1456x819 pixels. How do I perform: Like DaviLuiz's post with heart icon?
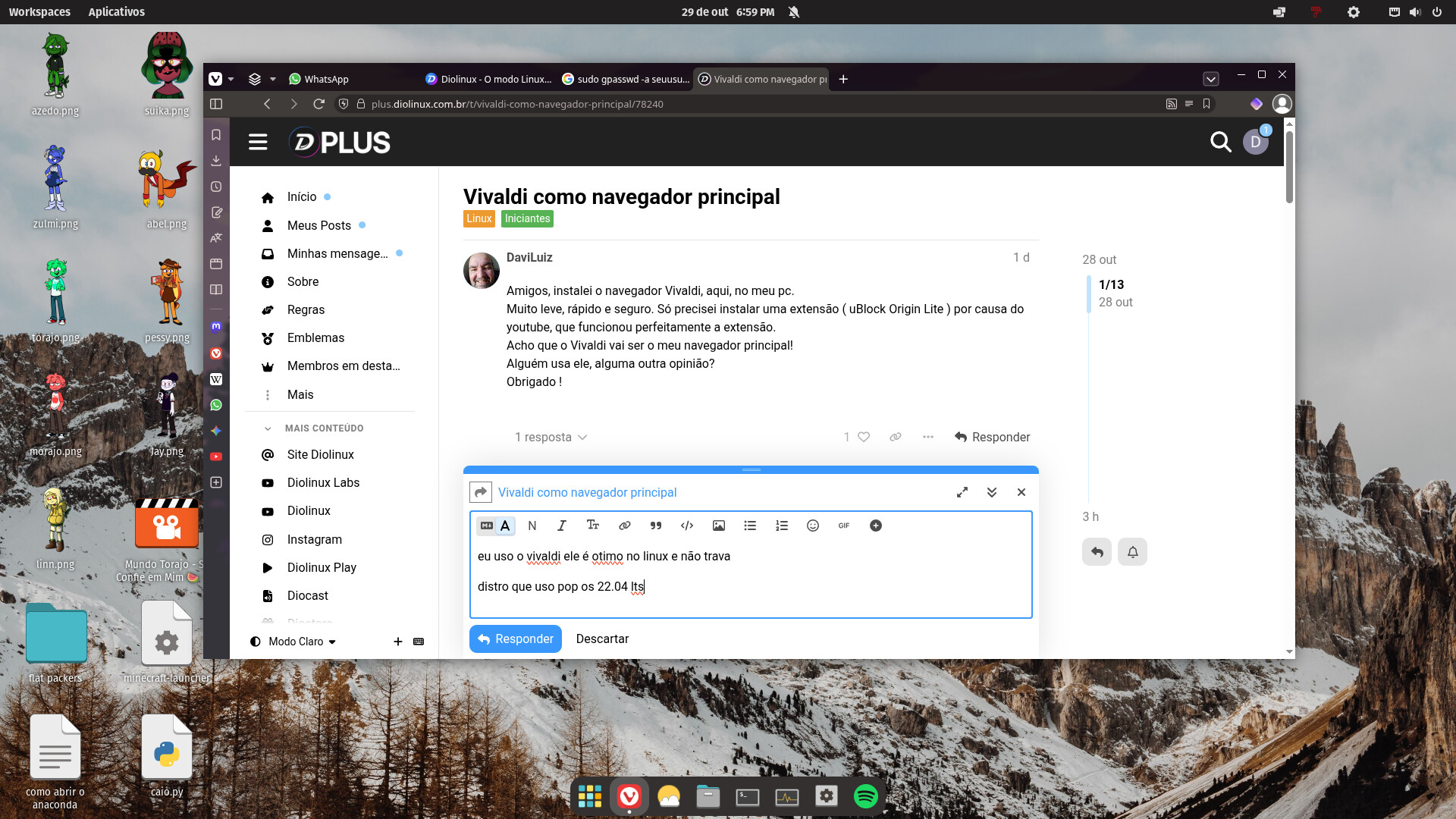[x=863, y=437]
